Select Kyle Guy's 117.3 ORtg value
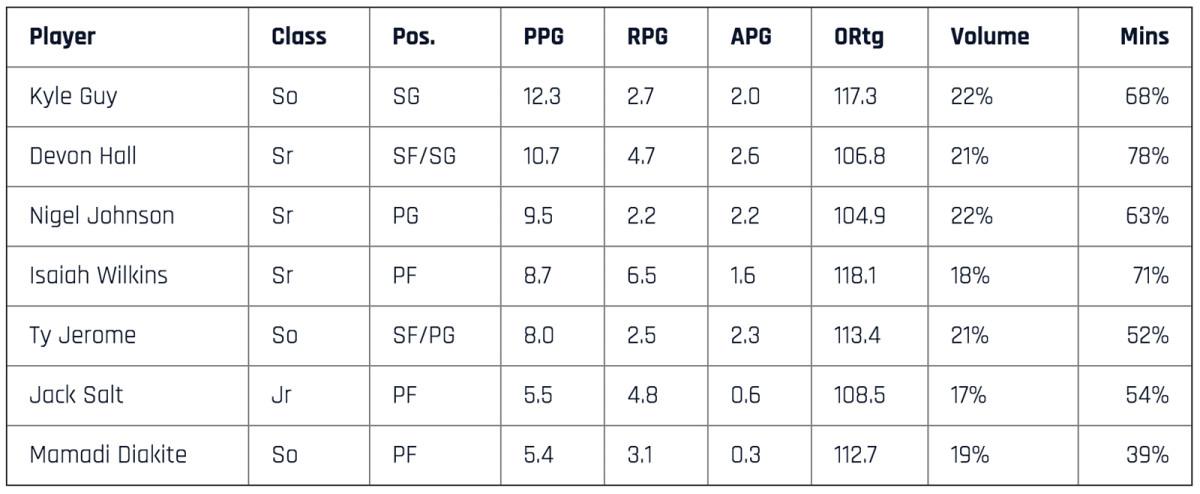 tap(859, 97)
